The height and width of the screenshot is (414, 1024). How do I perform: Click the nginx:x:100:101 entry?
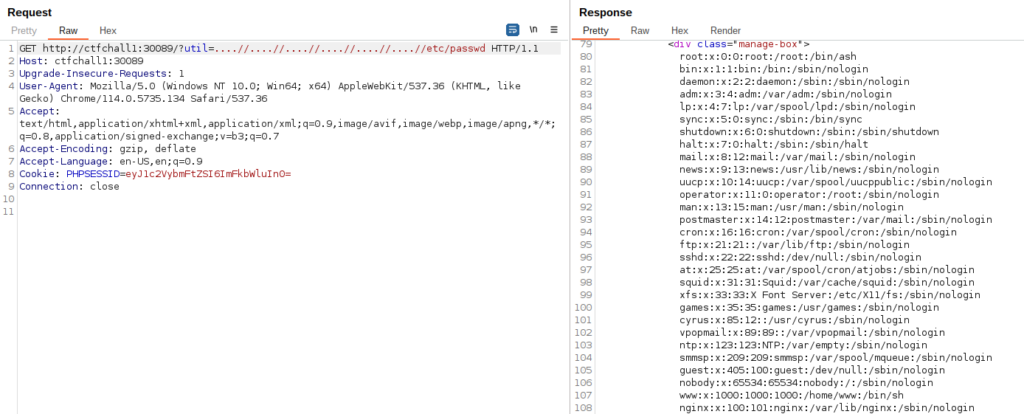pos(827,407)
